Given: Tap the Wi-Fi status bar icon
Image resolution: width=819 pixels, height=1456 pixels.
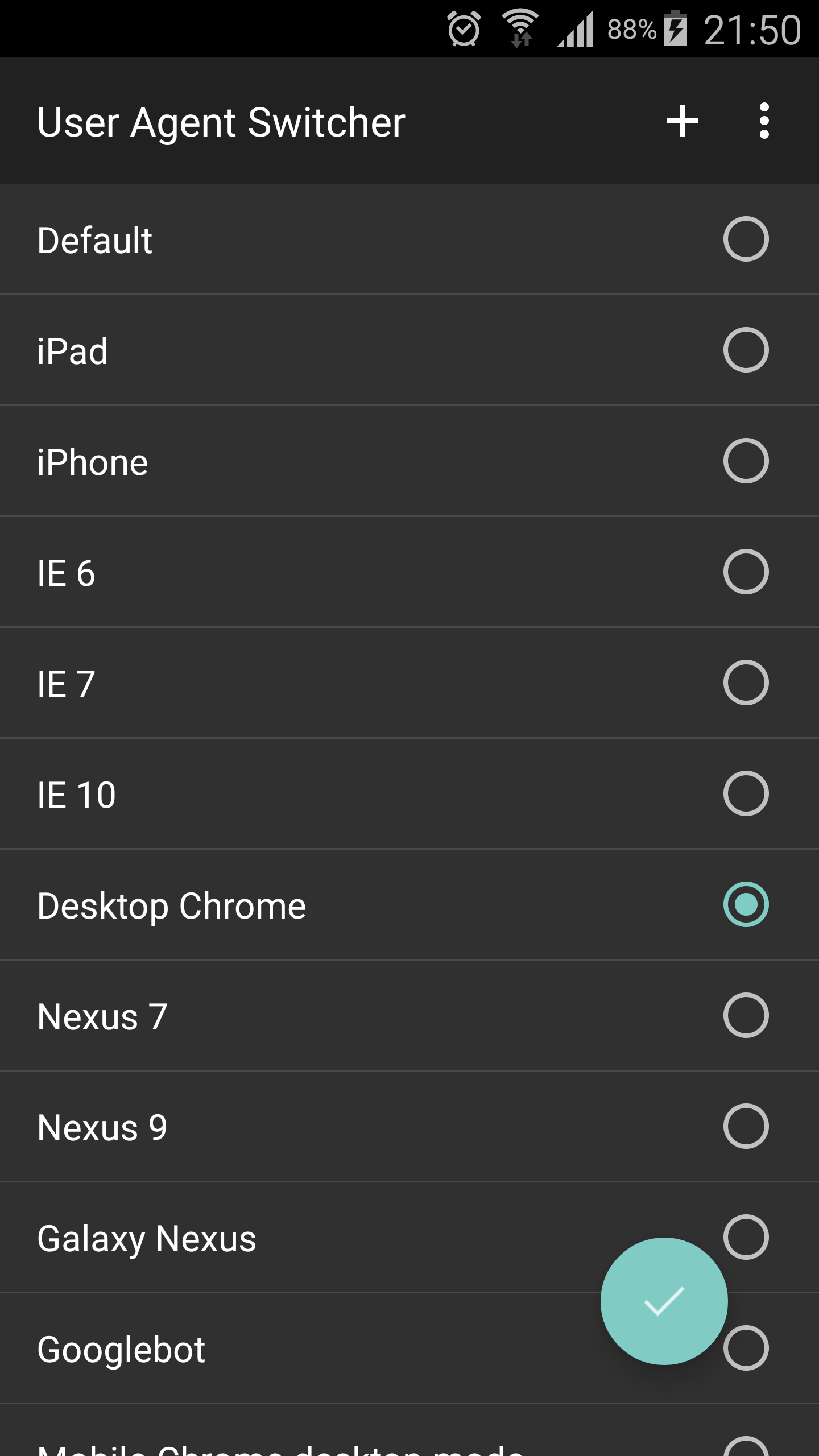Looking at the screenshot, I should tap(520, 29).
